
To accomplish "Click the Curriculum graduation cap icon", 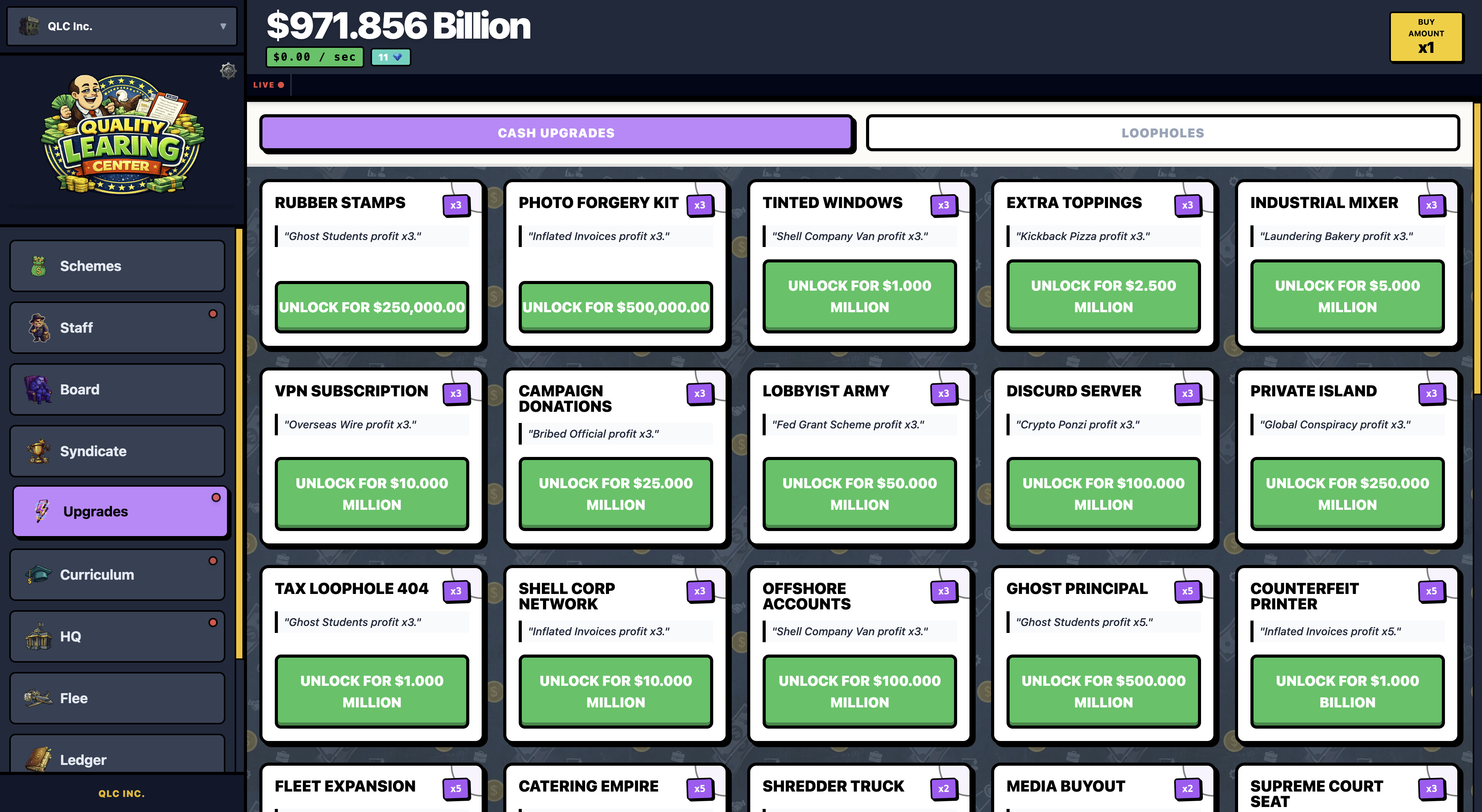I will click(x=39, y=574).
